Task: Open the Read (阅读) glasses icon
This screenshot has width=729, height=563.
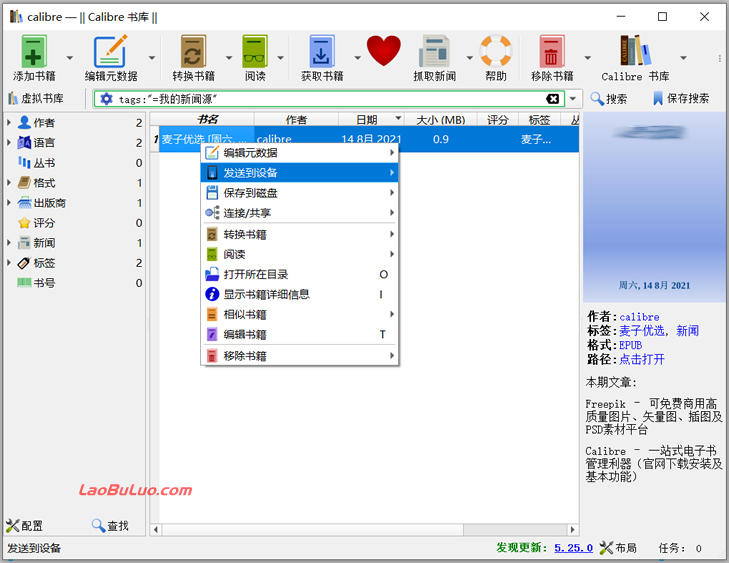Action: coord(255,52)
